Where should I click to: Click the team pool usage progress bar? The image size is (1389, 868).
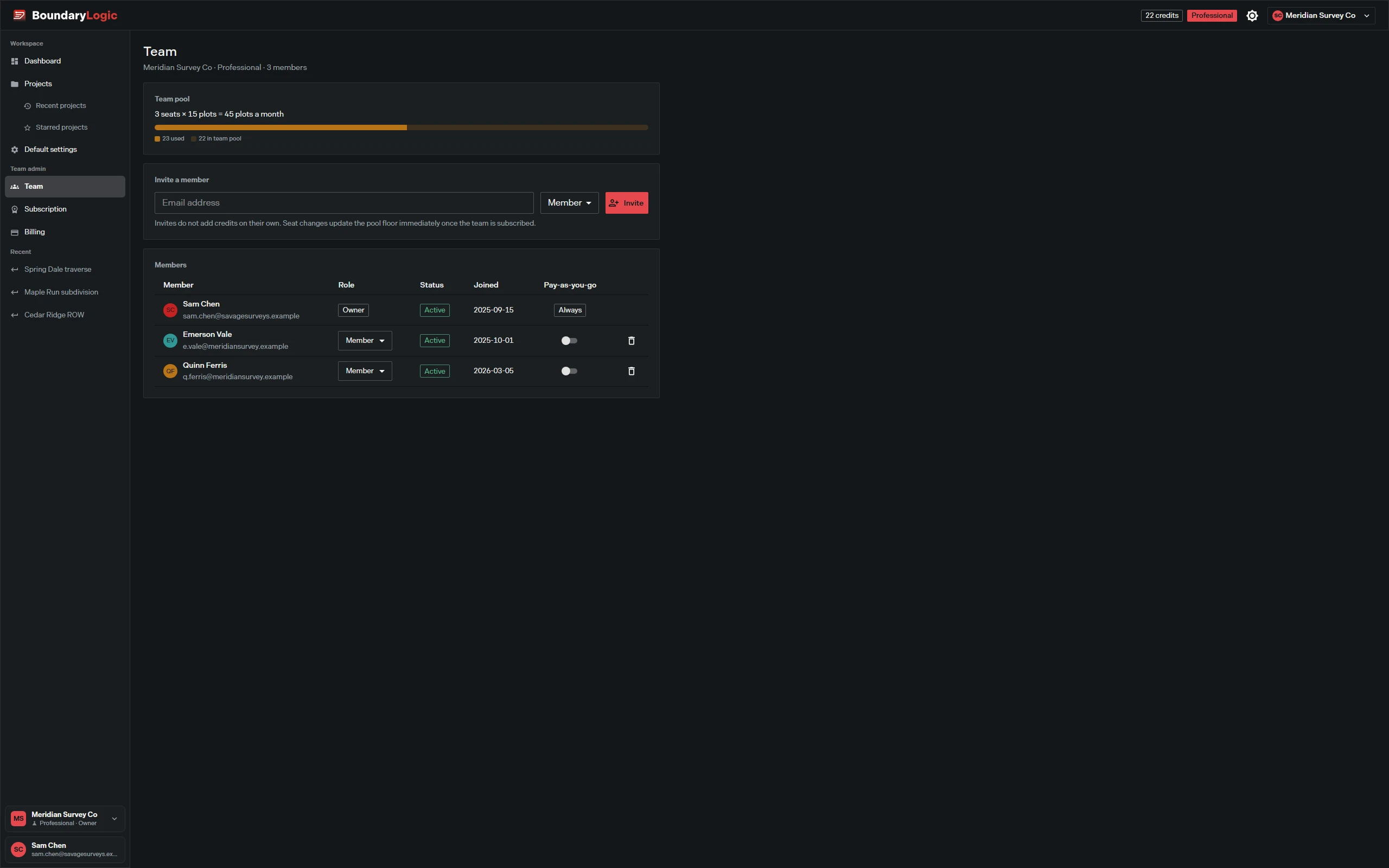pyautogui.click(x=401, y=127)
